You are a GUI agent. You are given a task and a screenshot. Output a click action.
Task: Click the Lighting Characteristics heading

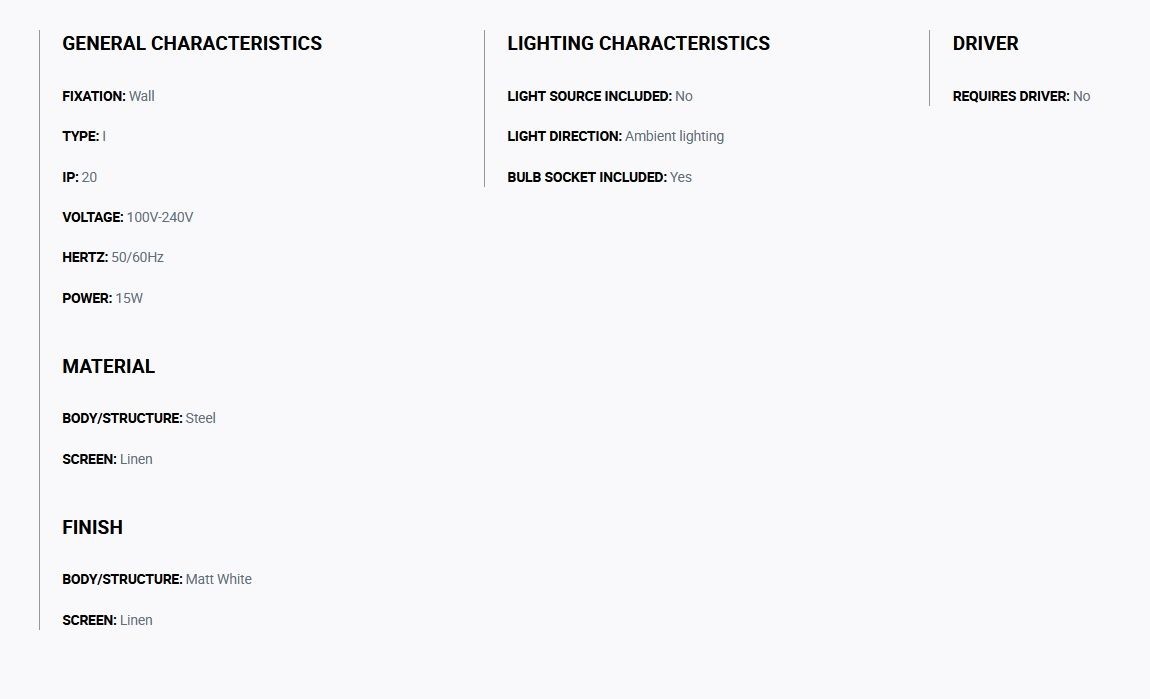coord(639,44)
